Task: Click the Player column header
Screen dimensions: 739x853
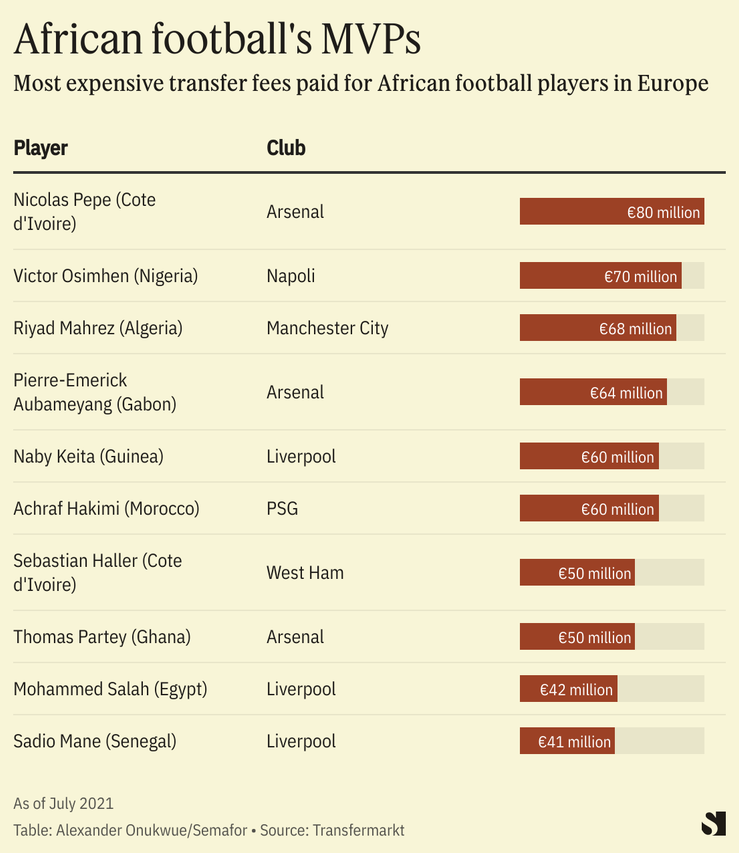Action: (x=41, y=148)
